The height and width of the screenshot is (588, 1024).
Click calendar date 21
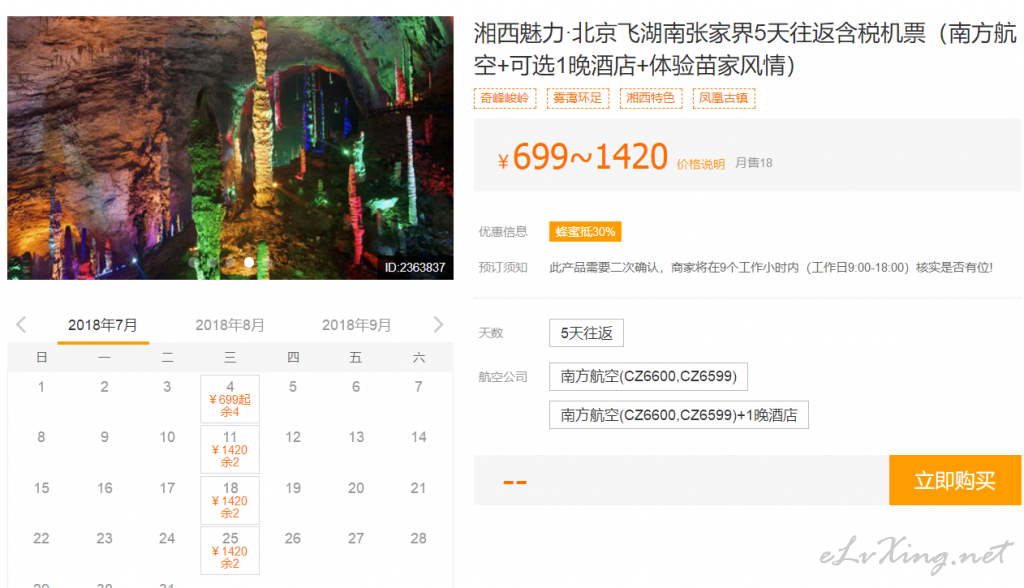(419, 488)
